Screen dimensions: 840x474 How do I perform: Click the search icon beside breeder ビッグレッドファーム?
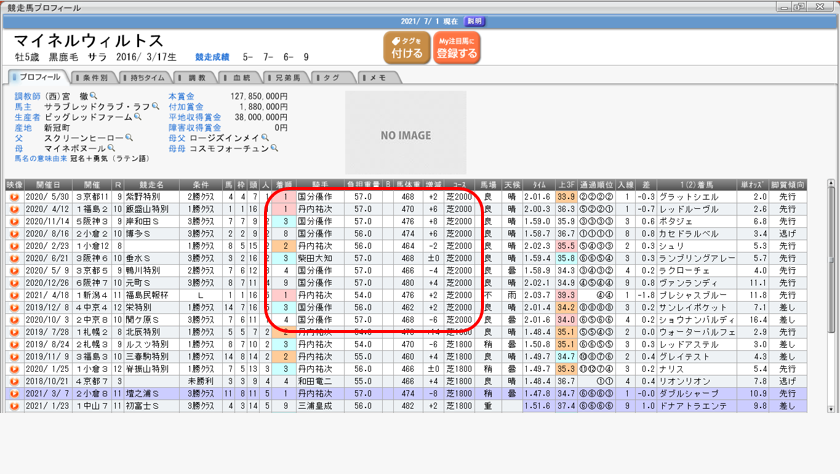(x=138, y=117)
